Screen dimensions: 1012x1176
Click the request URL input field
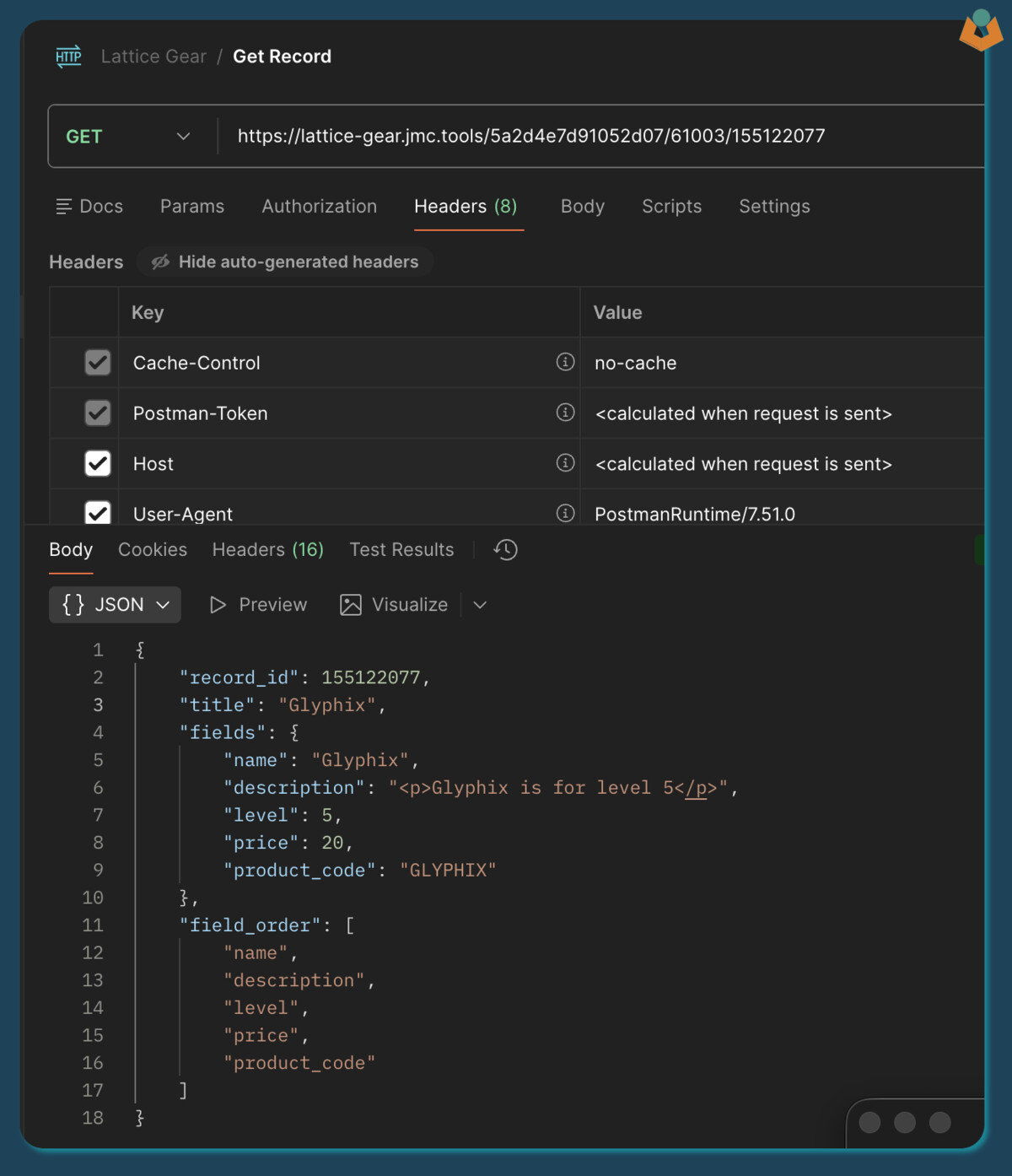click(x=590, y=137)
